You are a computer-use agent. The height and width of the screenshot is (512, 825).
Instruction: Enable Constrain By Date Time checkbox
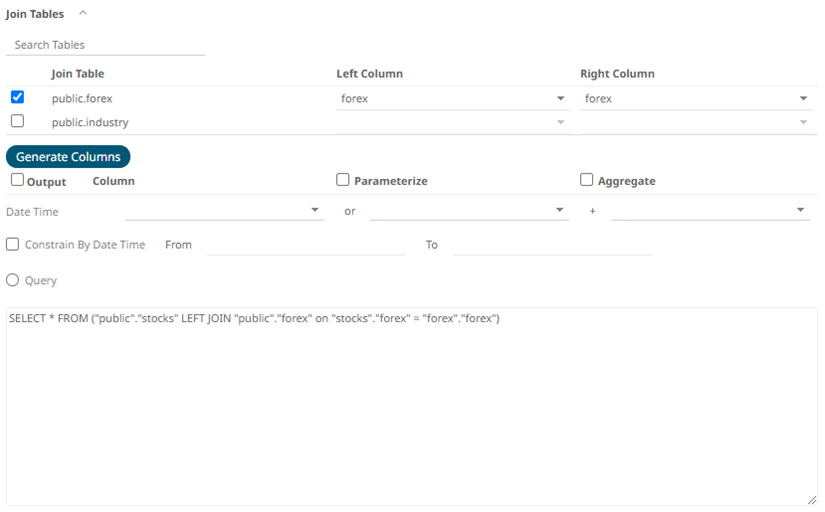(13, 244)
